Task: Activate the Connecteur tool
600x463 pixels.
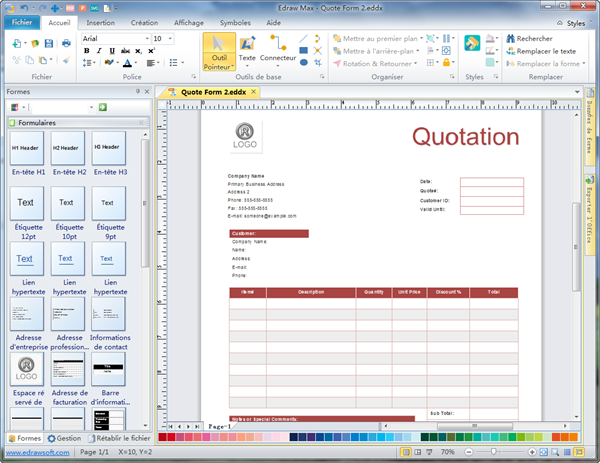Action: pos(277,43)
